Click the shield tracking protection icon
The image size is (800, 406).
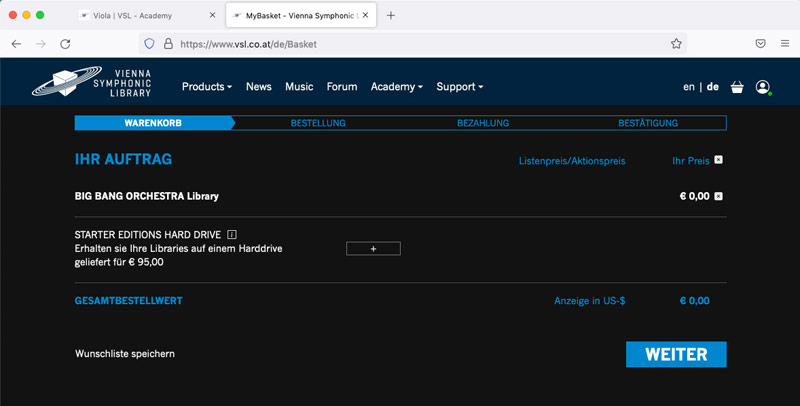(x=149, y=44)
